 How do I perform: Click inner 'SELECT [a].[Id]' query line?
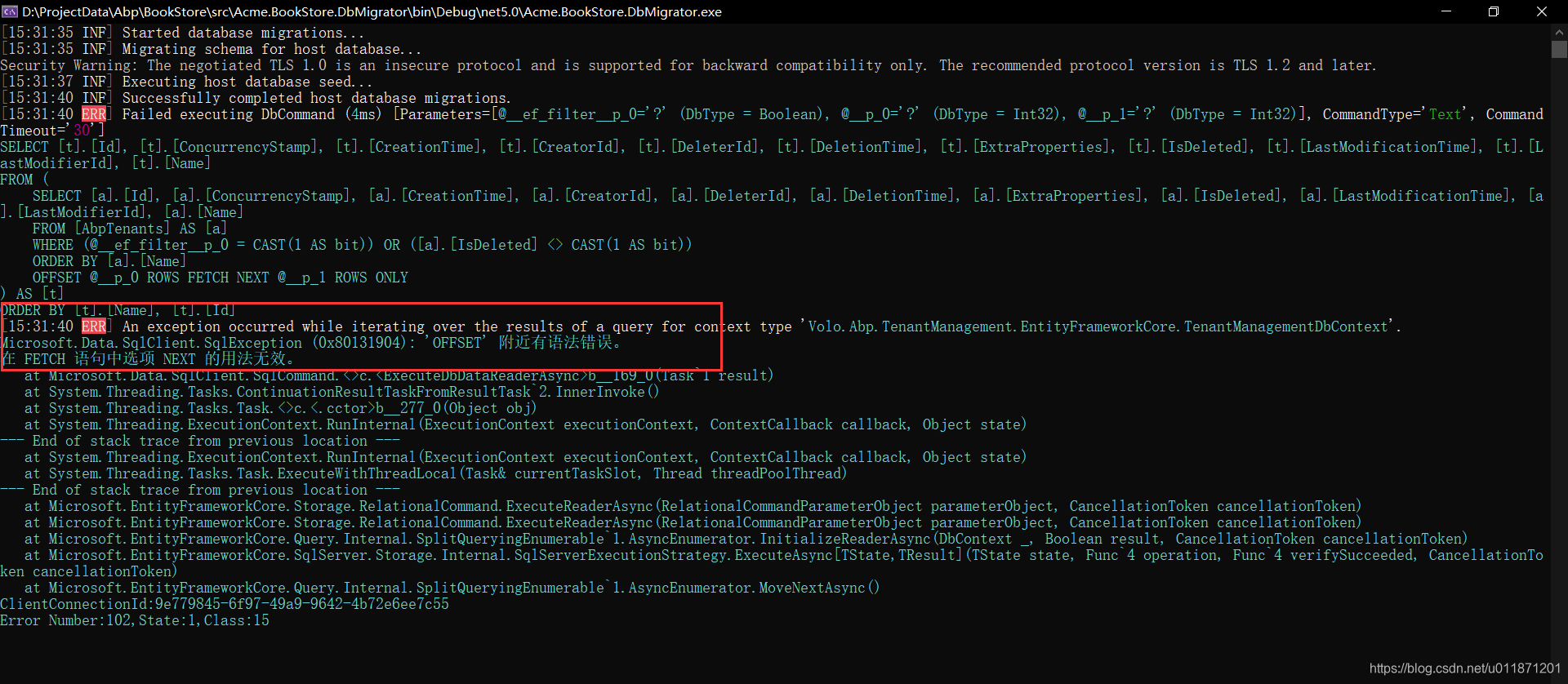(x=772, y=204)
